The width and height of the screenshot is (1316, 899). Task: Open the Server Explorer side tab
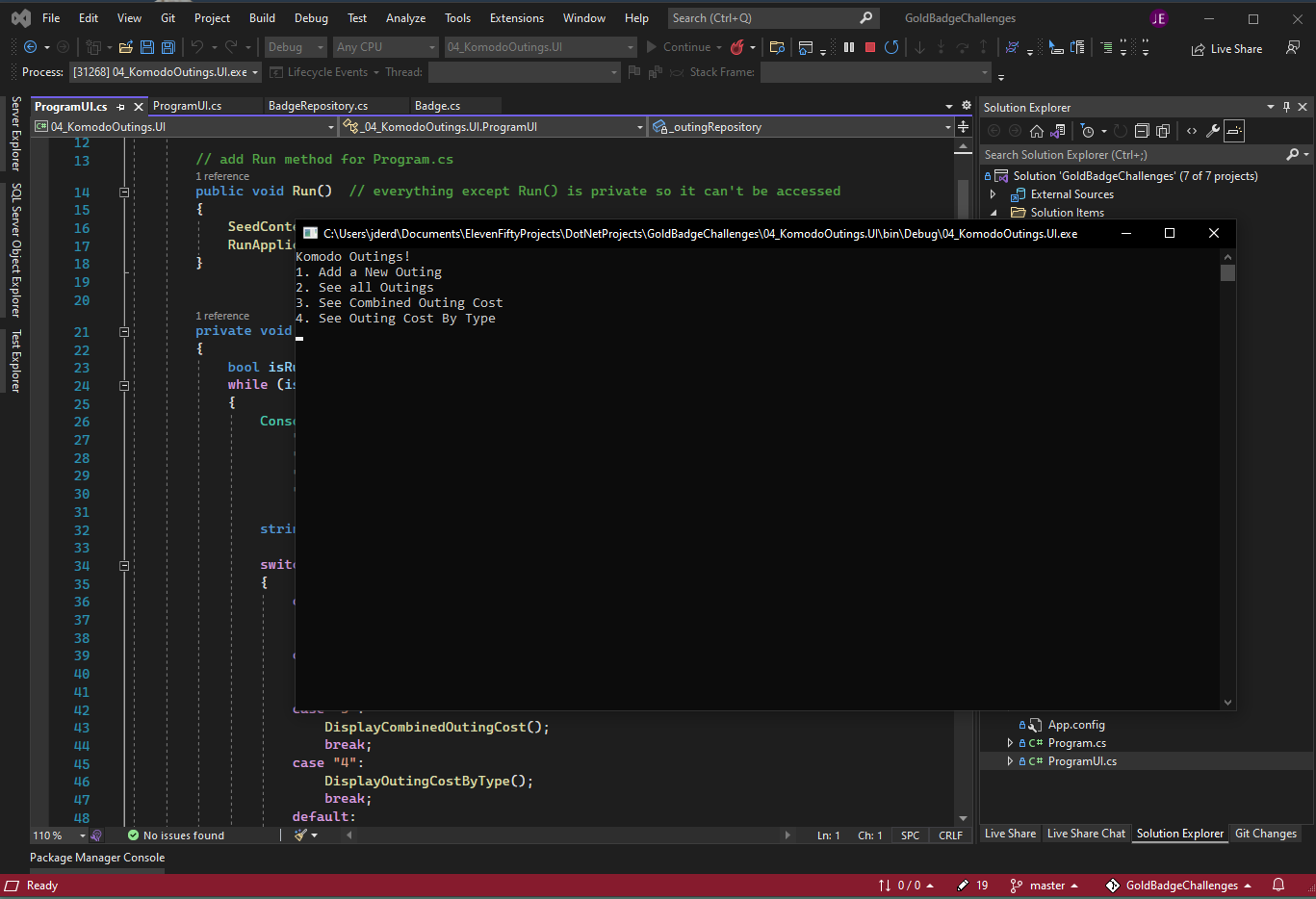point(15,134)
